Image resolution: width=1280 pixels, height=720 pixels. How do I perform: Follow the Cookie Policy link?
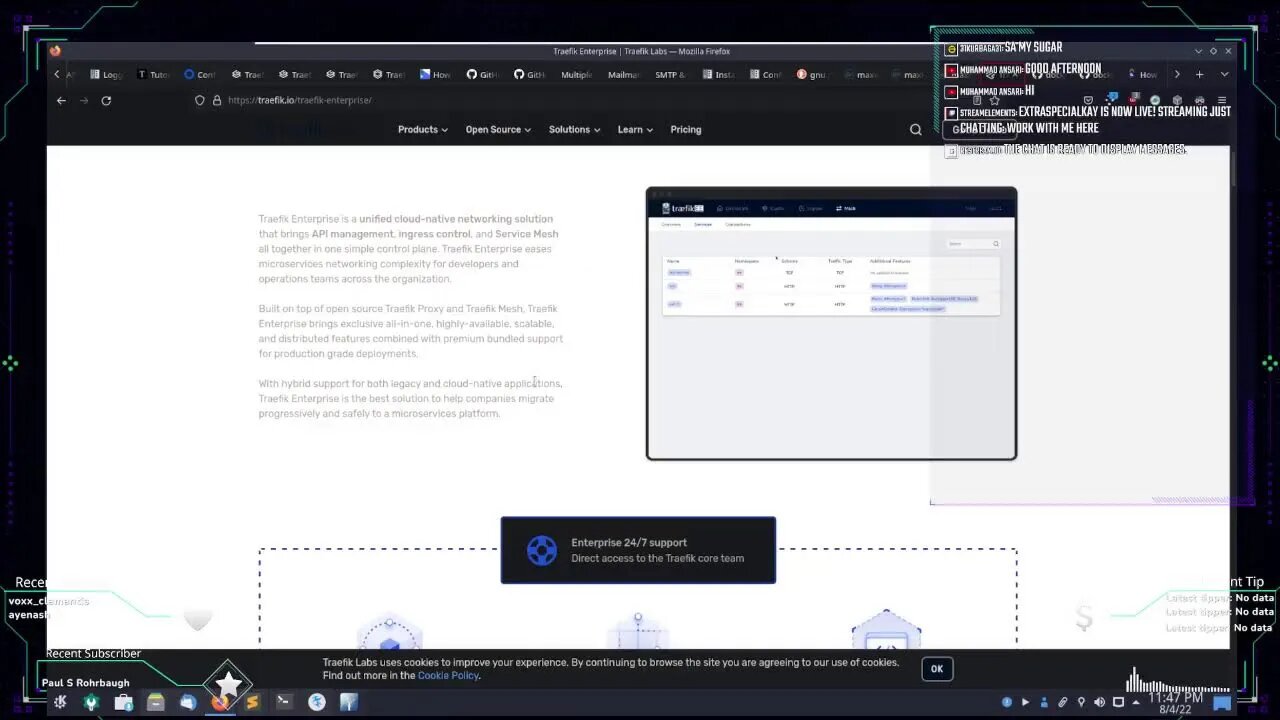(x=448, y=675)
